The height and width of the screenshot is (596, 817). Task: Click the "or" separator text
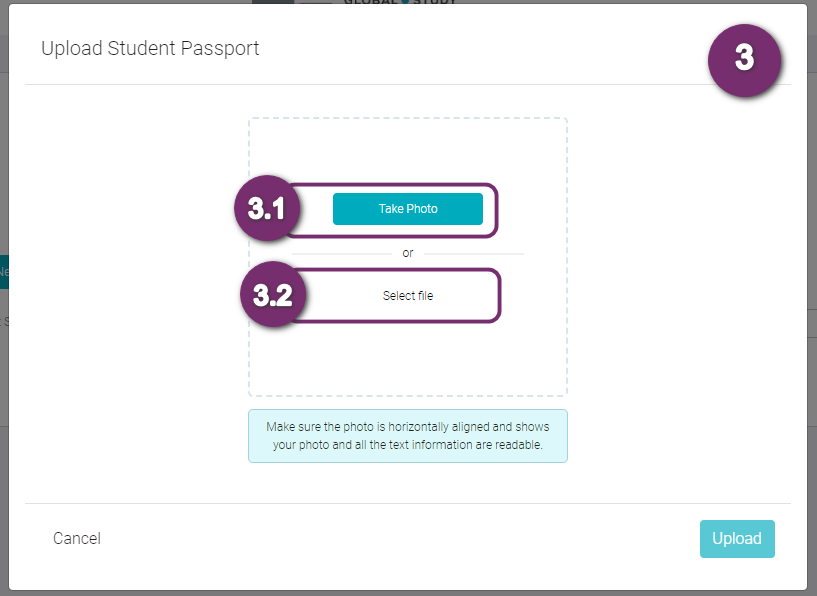(x=407, y=253)
